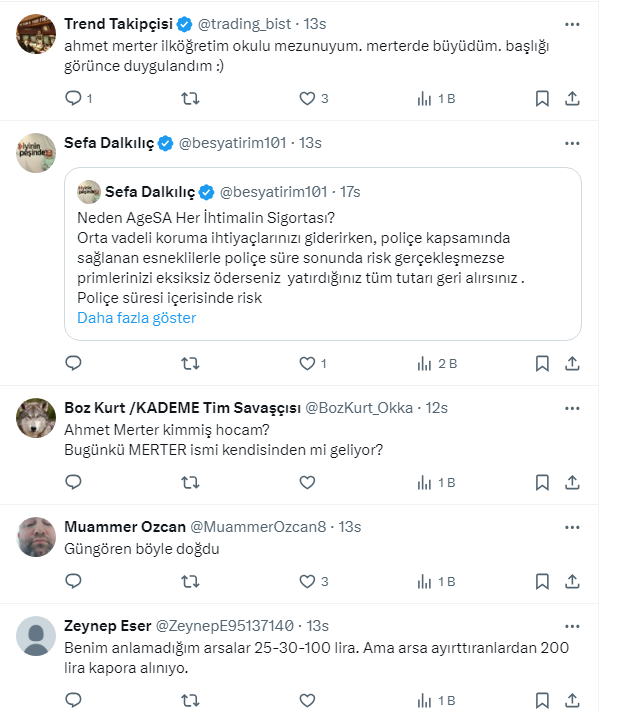Screen dimensions: 617x711
Task: Bookmark Zeynep Eser's tweet
Action: [541, 700]
